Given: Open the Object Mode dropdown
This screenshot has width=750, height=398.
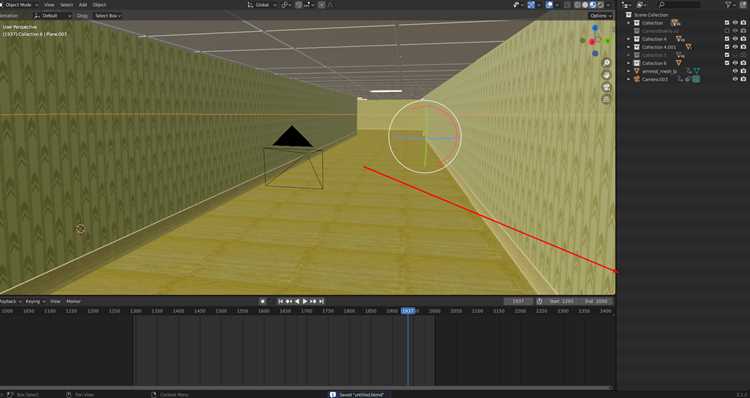Looking at the screenshot, I should (20, 5).
